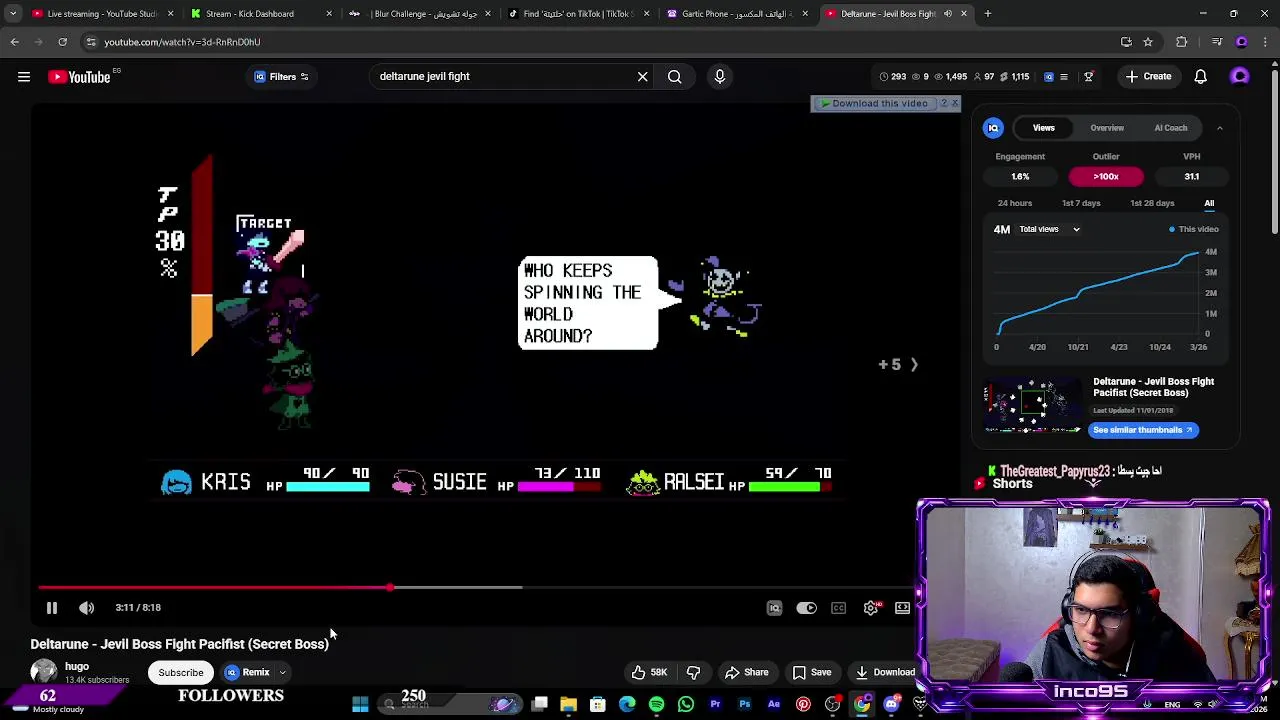Click the vidIQ icon in player controls
The image size is (1280, 720).
774,608
